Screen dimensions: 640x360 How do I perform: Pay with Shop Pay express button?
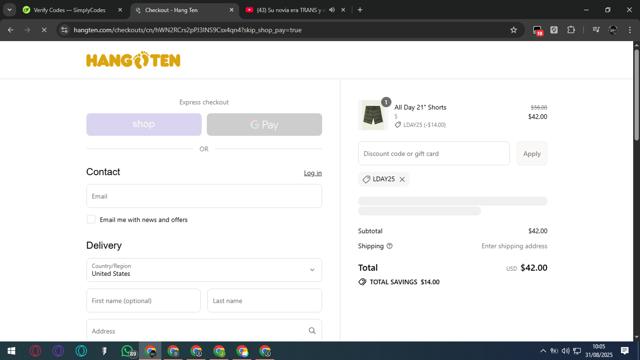click(x=144, y=124)
